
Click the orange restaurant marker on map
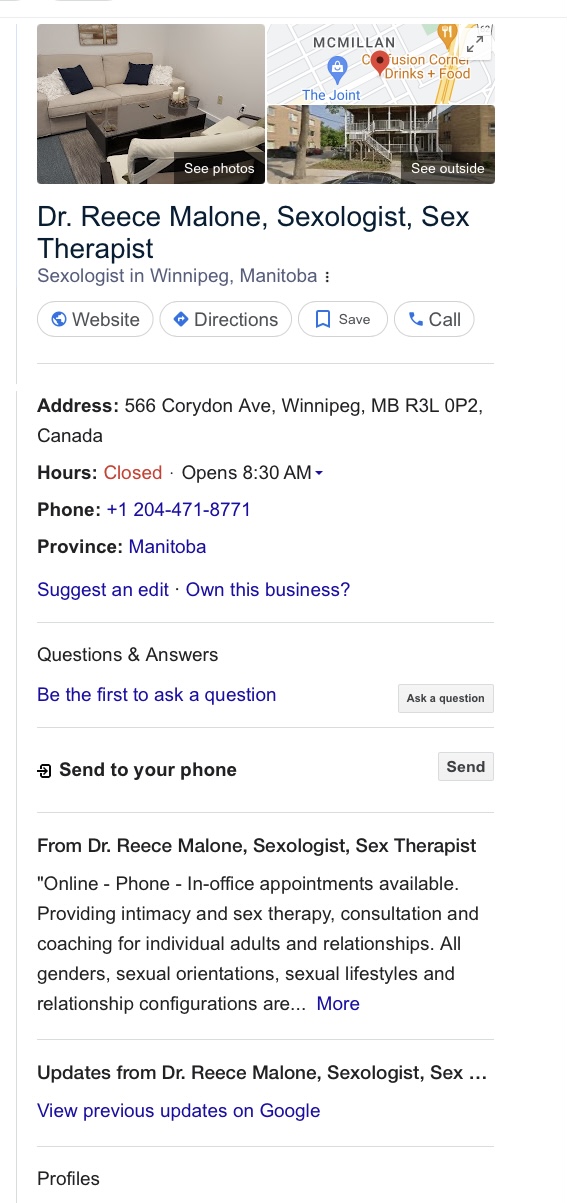pos(447,35)
